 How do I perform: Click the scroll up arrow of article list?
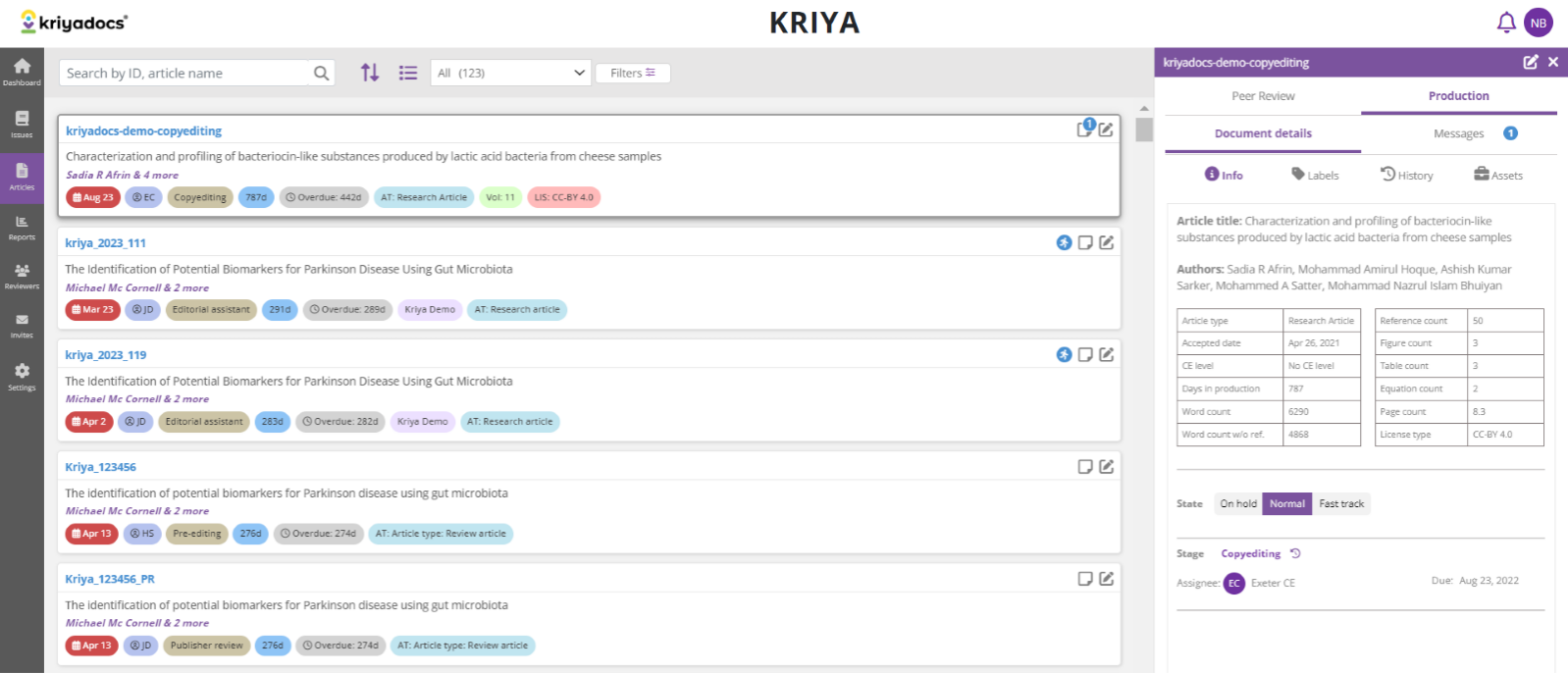[1144, 108]
